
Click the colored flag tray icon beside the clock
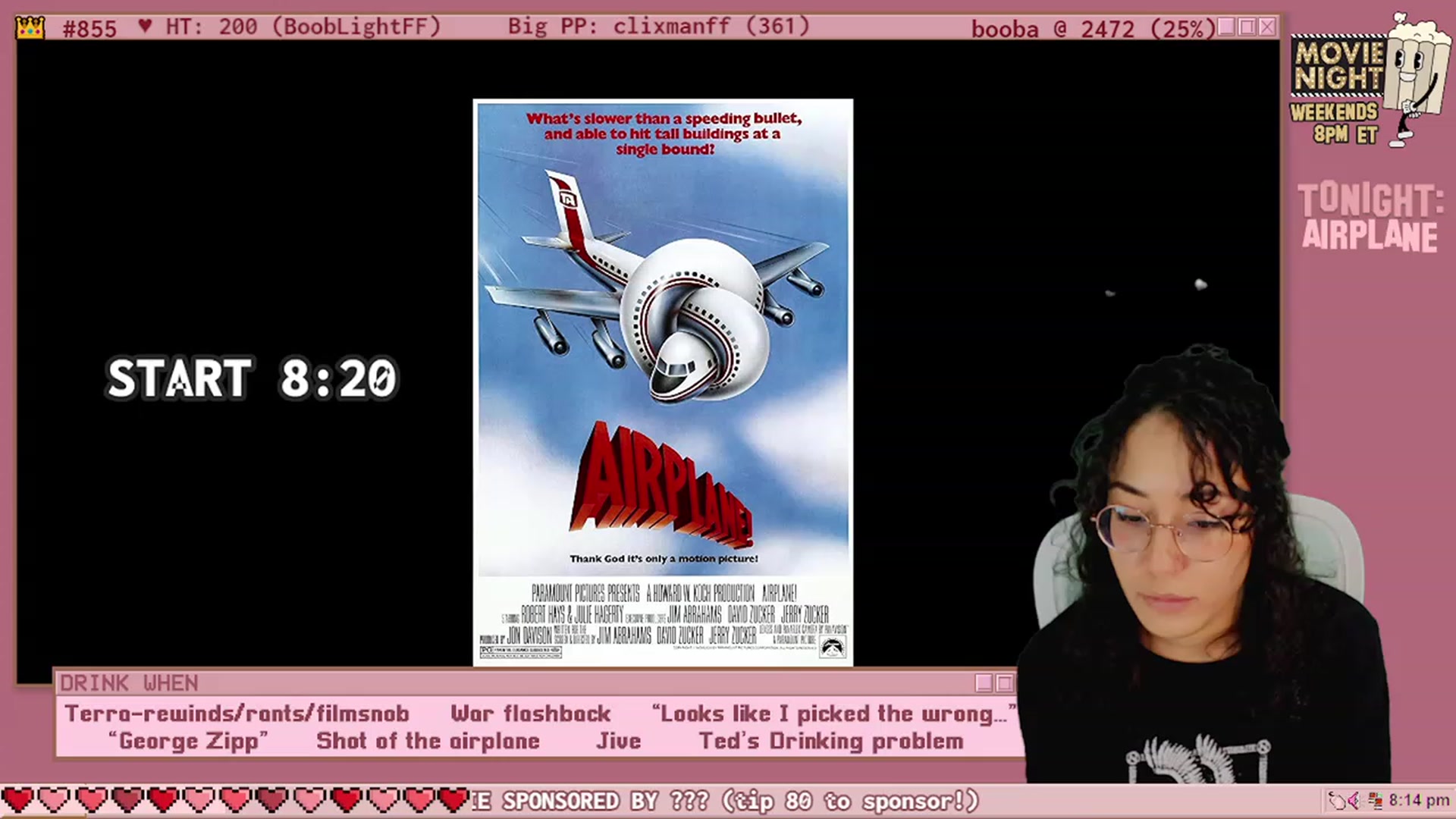1376,801
